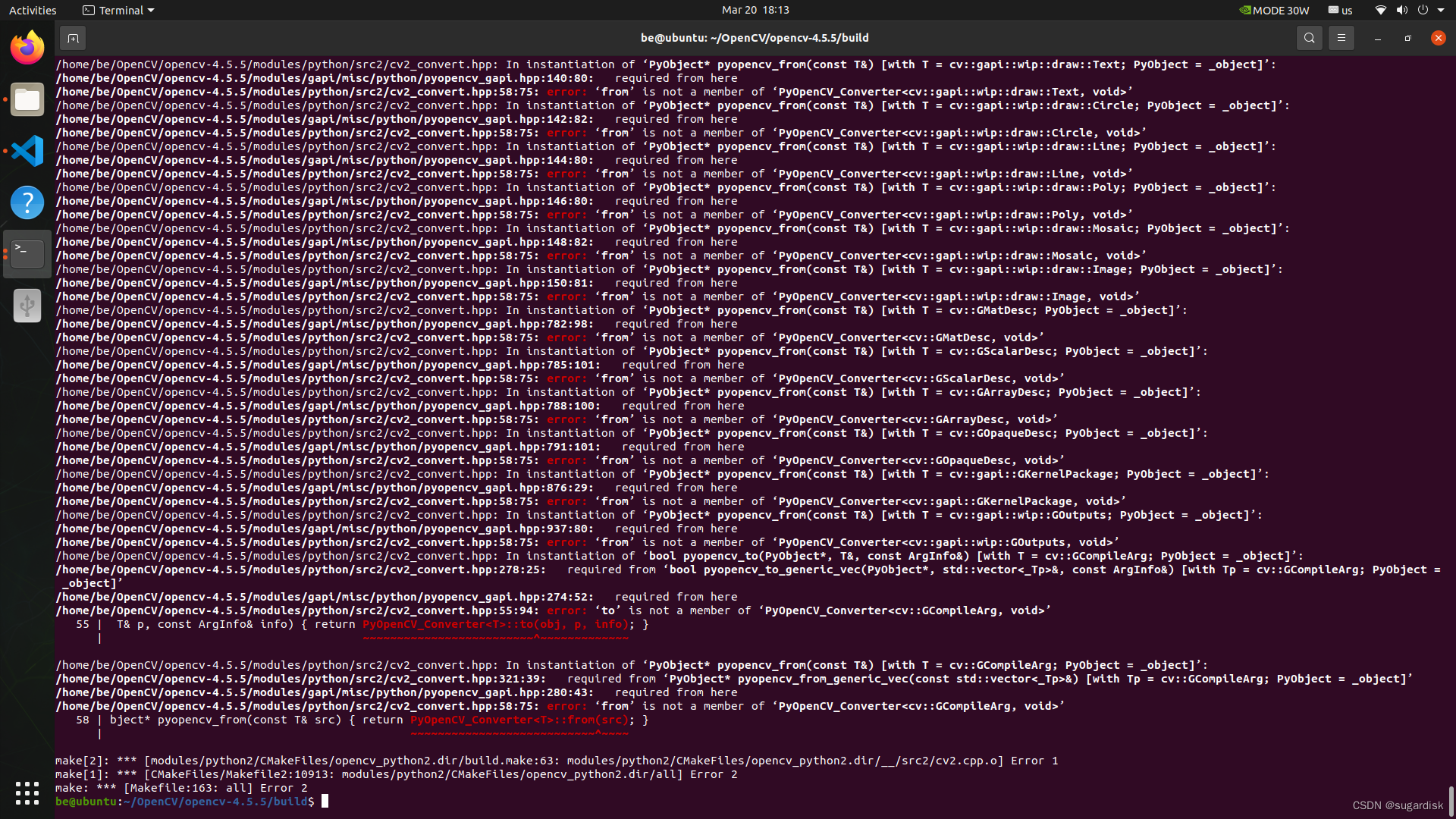
Task: Click the 'make: *** [Makefile:163: all] Error 2' line
Action: click(181, 788)
